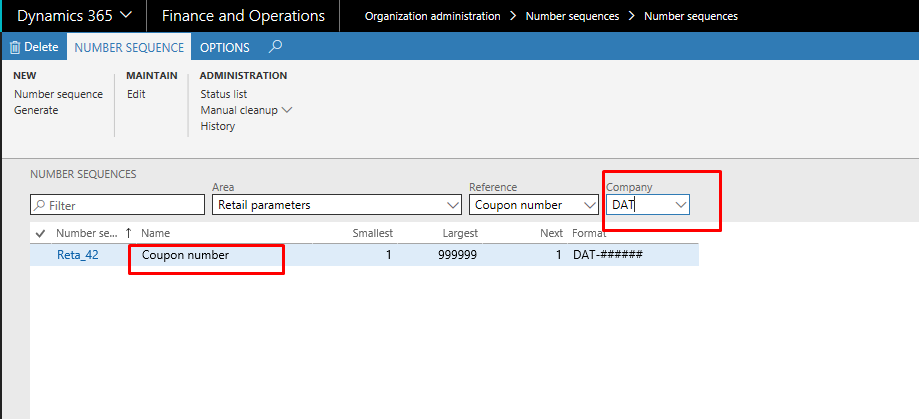Switch to the OPTIONS tab
This screenshot has height=419, width=919.
click(224, 47)
